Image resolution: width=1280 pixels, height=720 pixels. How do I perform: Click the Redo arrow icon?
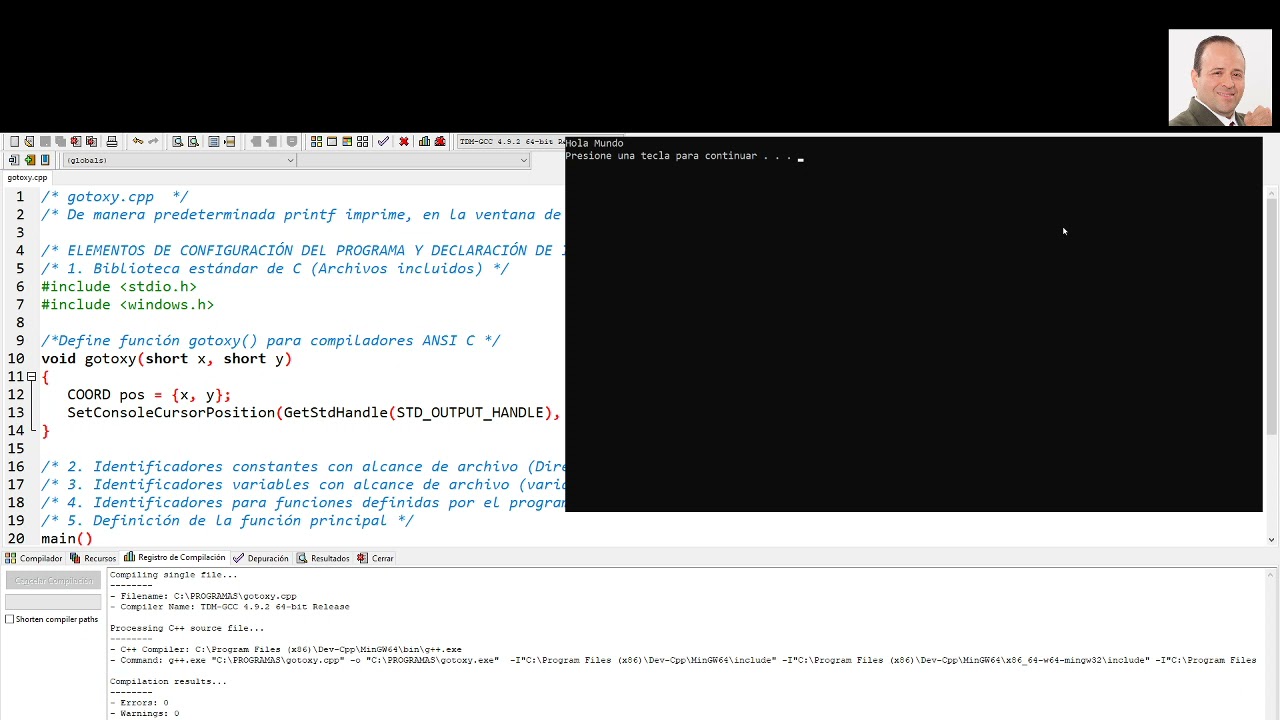153,141
